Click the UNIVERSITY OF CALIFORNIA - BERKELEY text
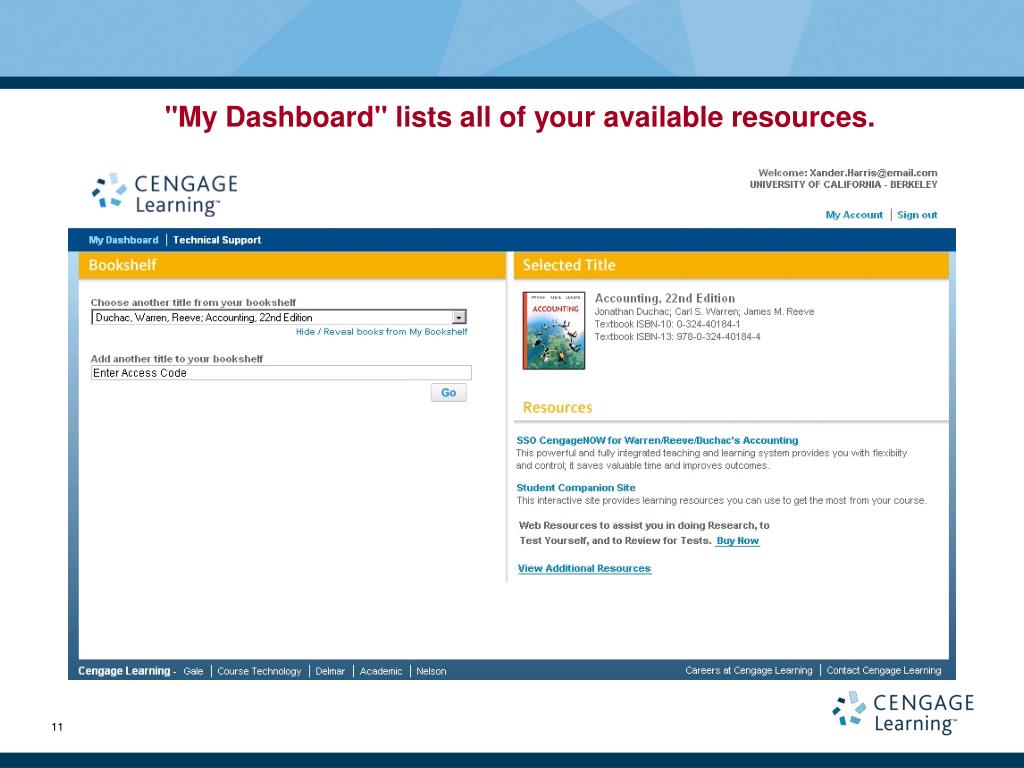1024x768 pixels. click(843, 185)
